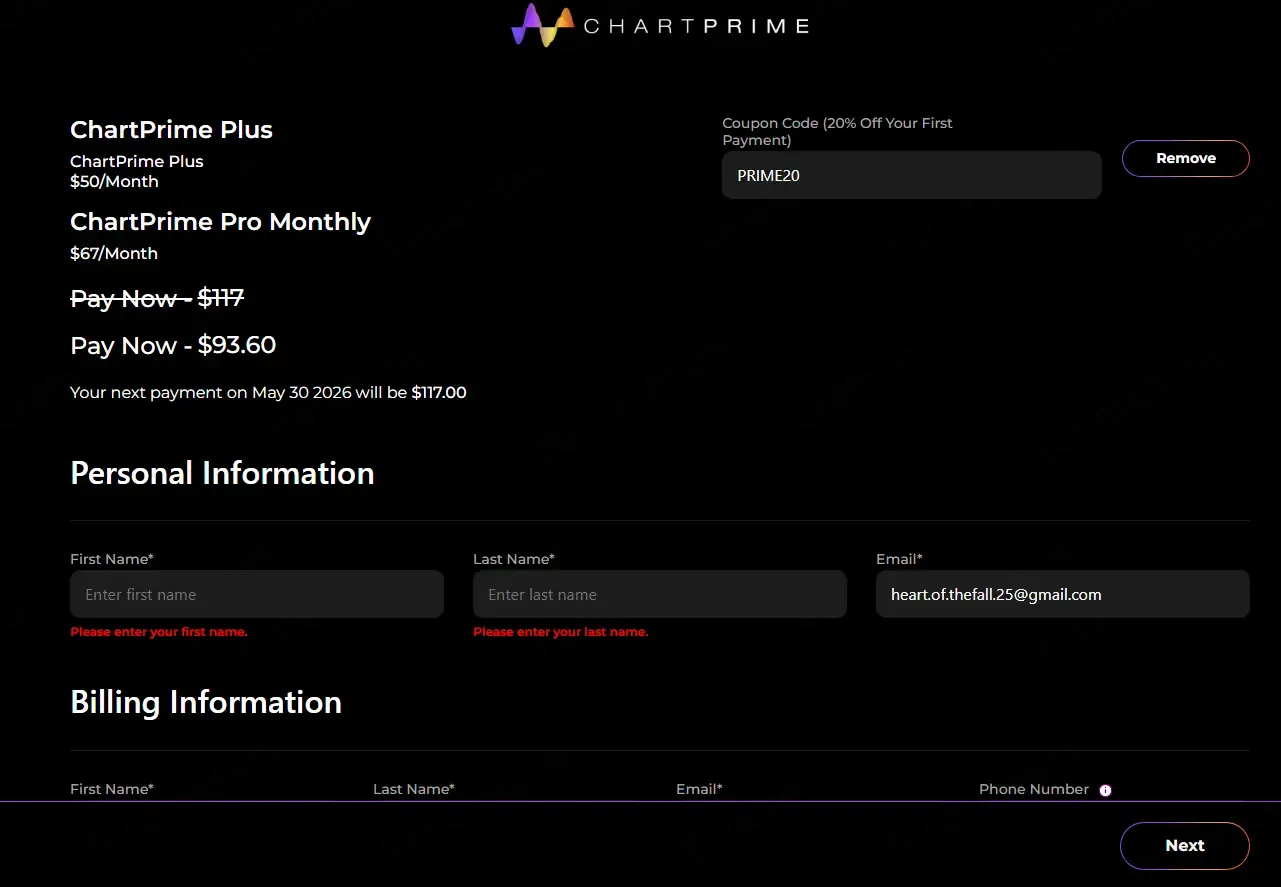Click the 'Please enter your last name' error
The height and width of the screenshot is (887, 1281).
(x=561, y=632)
